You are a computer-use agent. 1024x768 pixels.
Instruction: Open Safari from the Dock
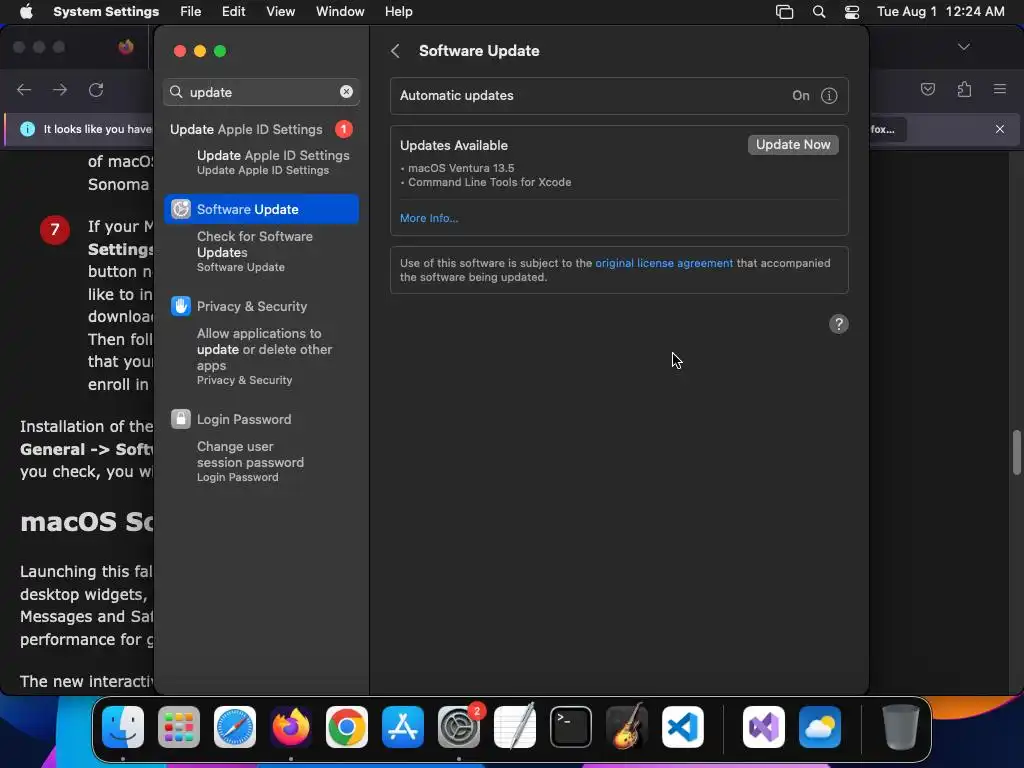235,727
